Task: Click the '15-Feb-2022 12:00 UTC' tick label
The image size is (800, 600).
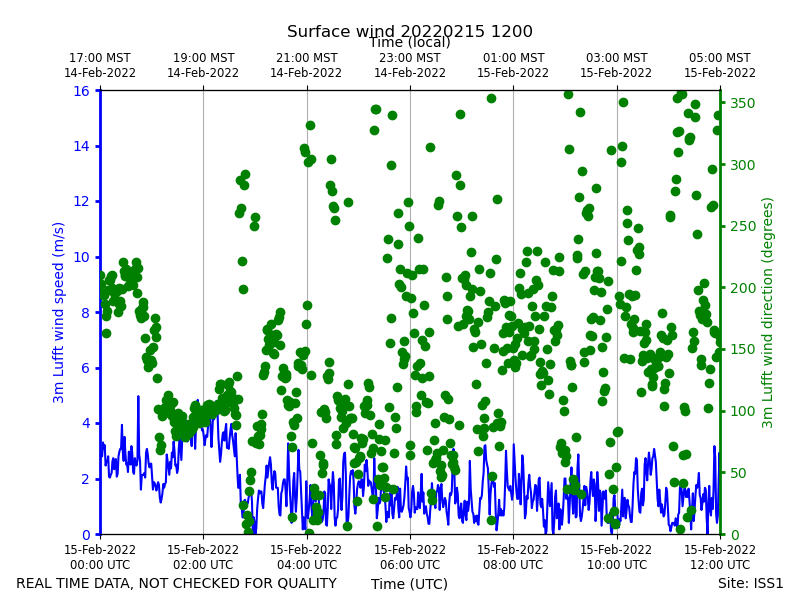Action: click(x=719, y=557)
